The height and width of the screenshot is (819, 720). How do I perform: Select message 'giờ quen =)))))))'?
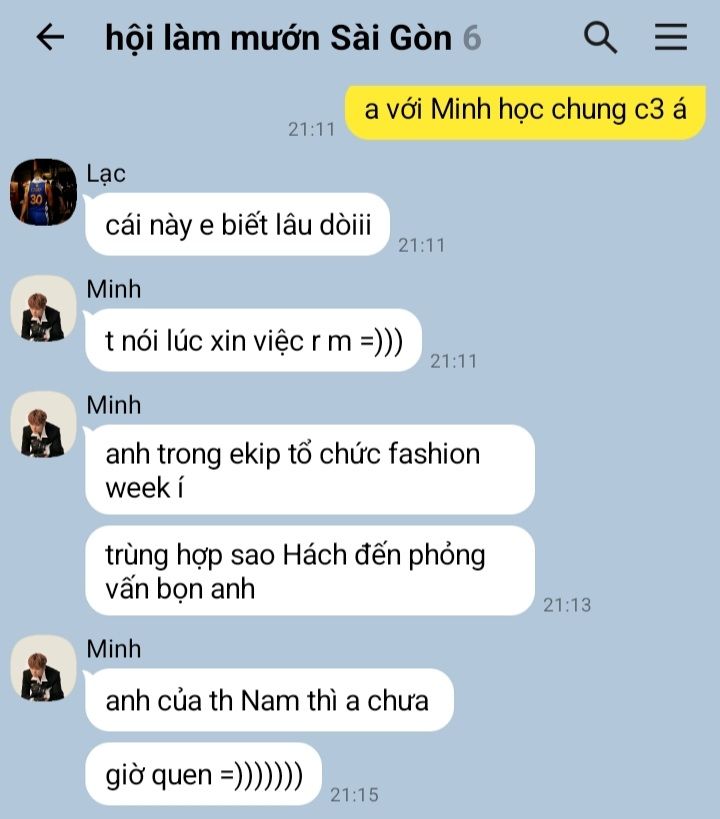203,774
